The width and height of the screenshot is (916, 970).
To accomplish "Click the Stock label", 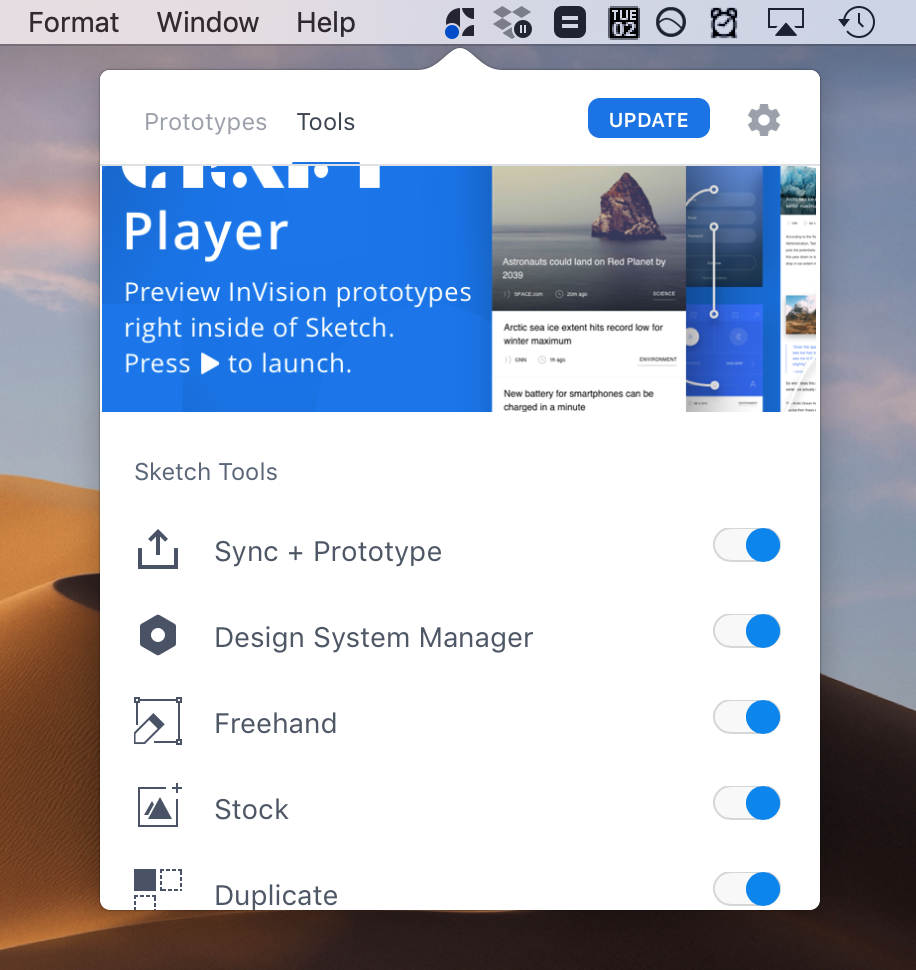I will click(252, 809).
